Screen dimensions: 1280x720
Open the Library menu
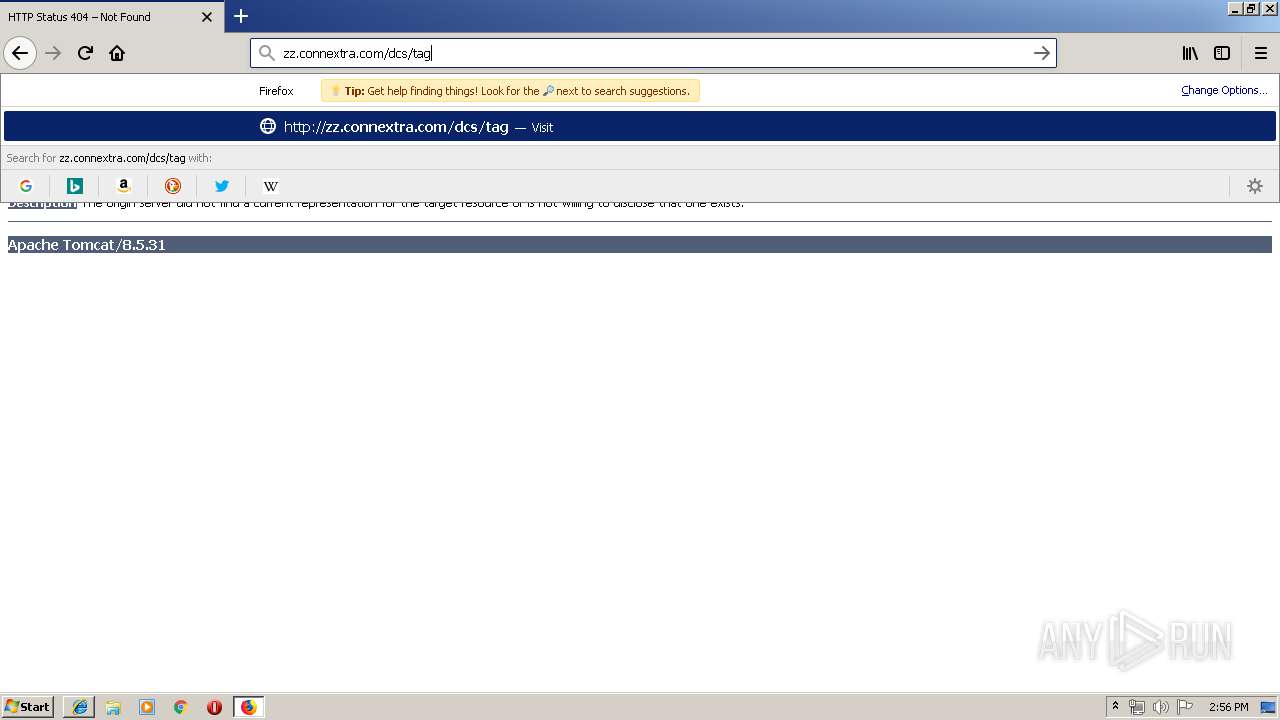pos(1190,53)
